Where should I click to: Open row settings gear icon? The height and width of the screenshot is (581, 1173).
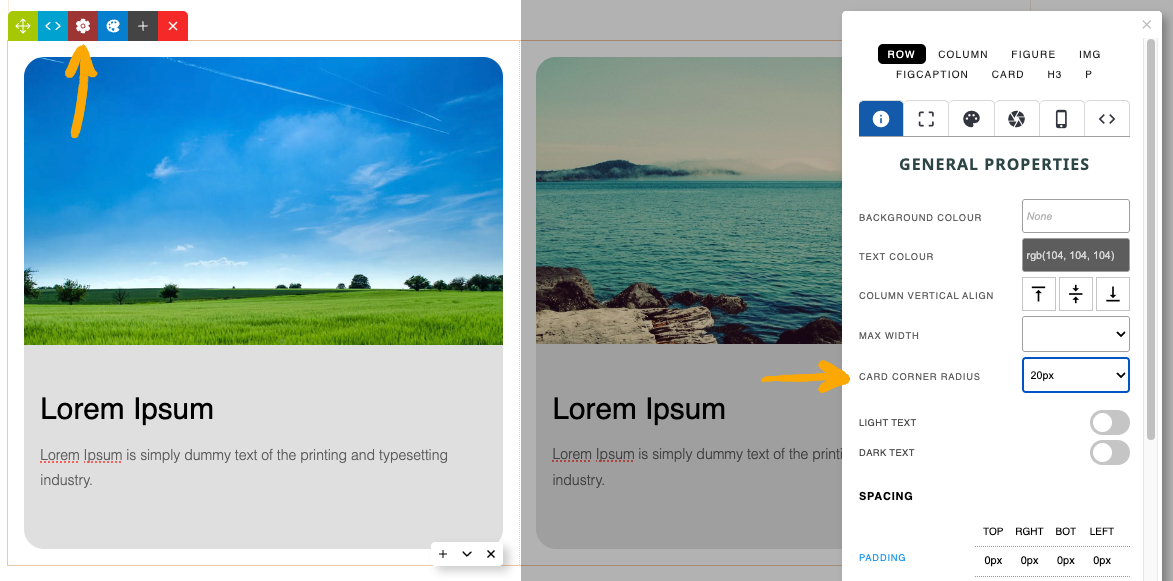(83, 26)
